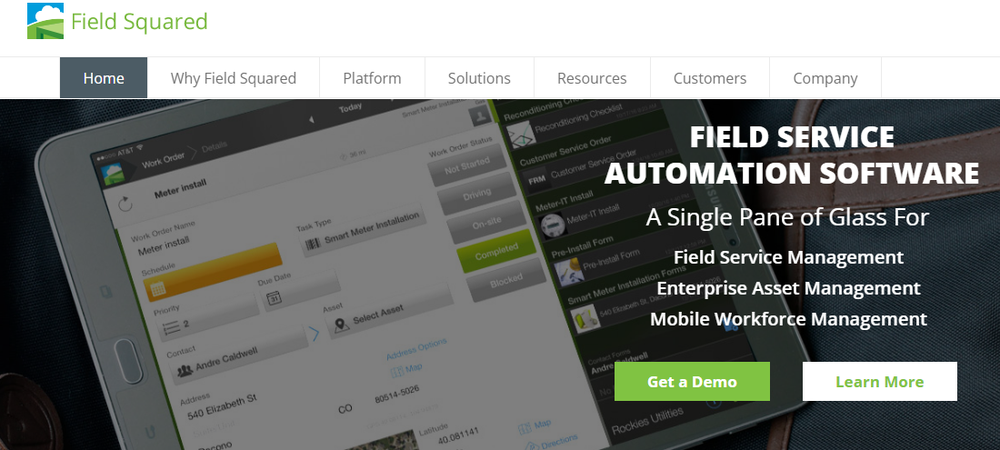Click the Get a Demo button
Screen dimensions: 1000x450
coord(692,381)
